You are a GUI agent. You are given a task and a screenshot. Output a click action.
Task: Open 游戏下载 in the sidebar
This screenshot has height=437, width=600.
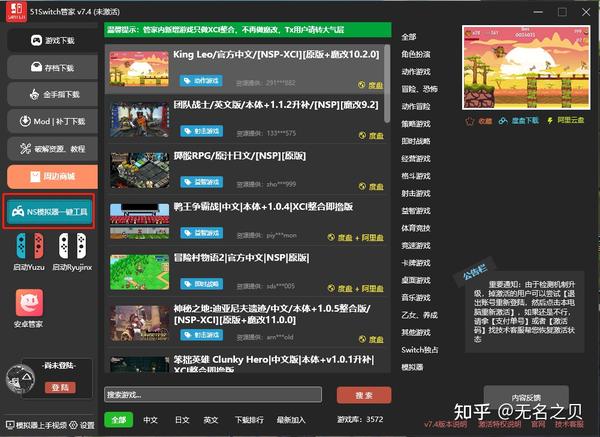52,40
